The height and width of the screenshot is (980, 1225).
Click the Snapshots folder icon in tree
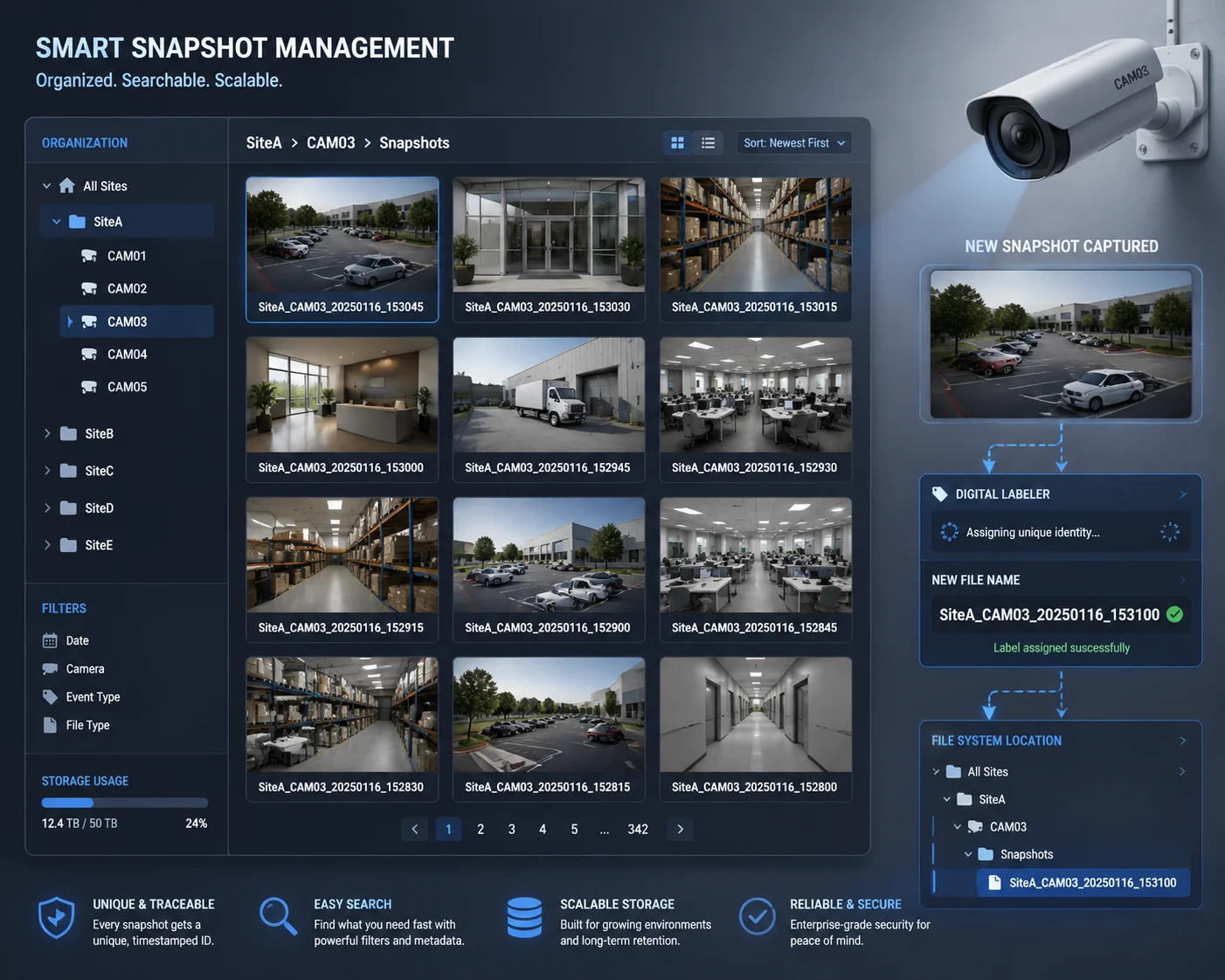click(x=986, y=854)
